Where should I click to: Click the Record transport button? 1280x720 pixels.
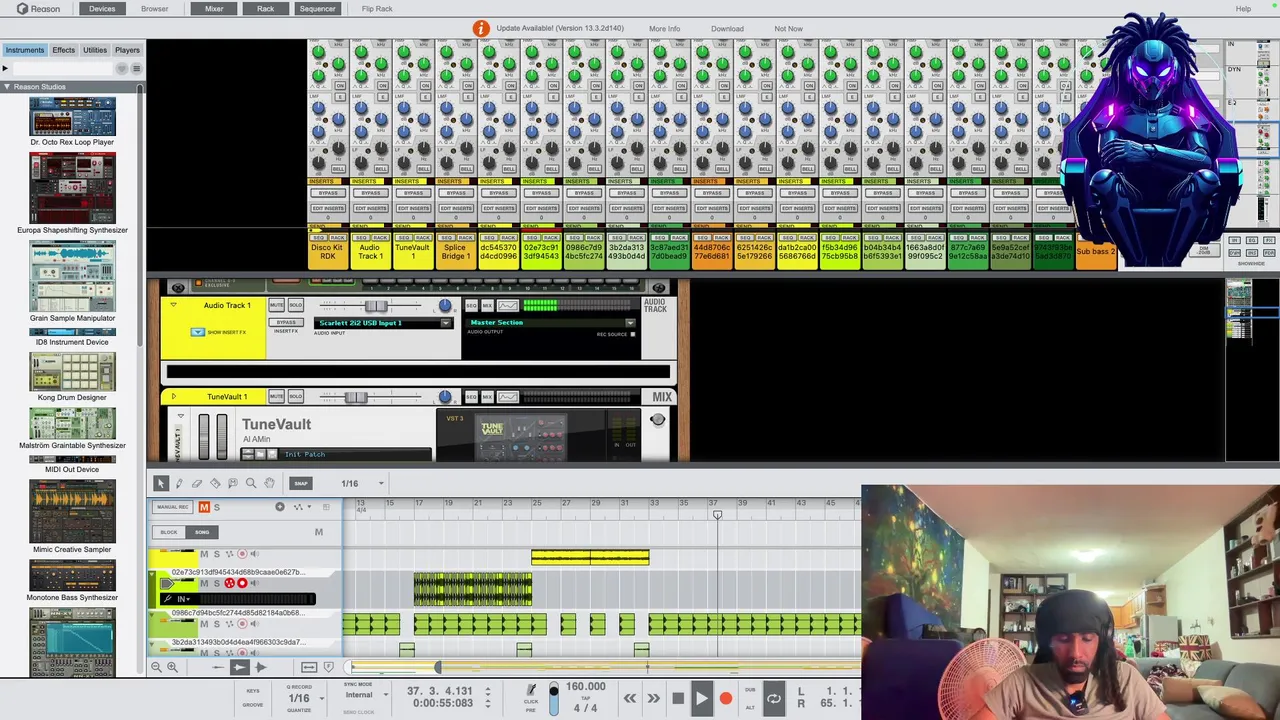tap(726, 699)
